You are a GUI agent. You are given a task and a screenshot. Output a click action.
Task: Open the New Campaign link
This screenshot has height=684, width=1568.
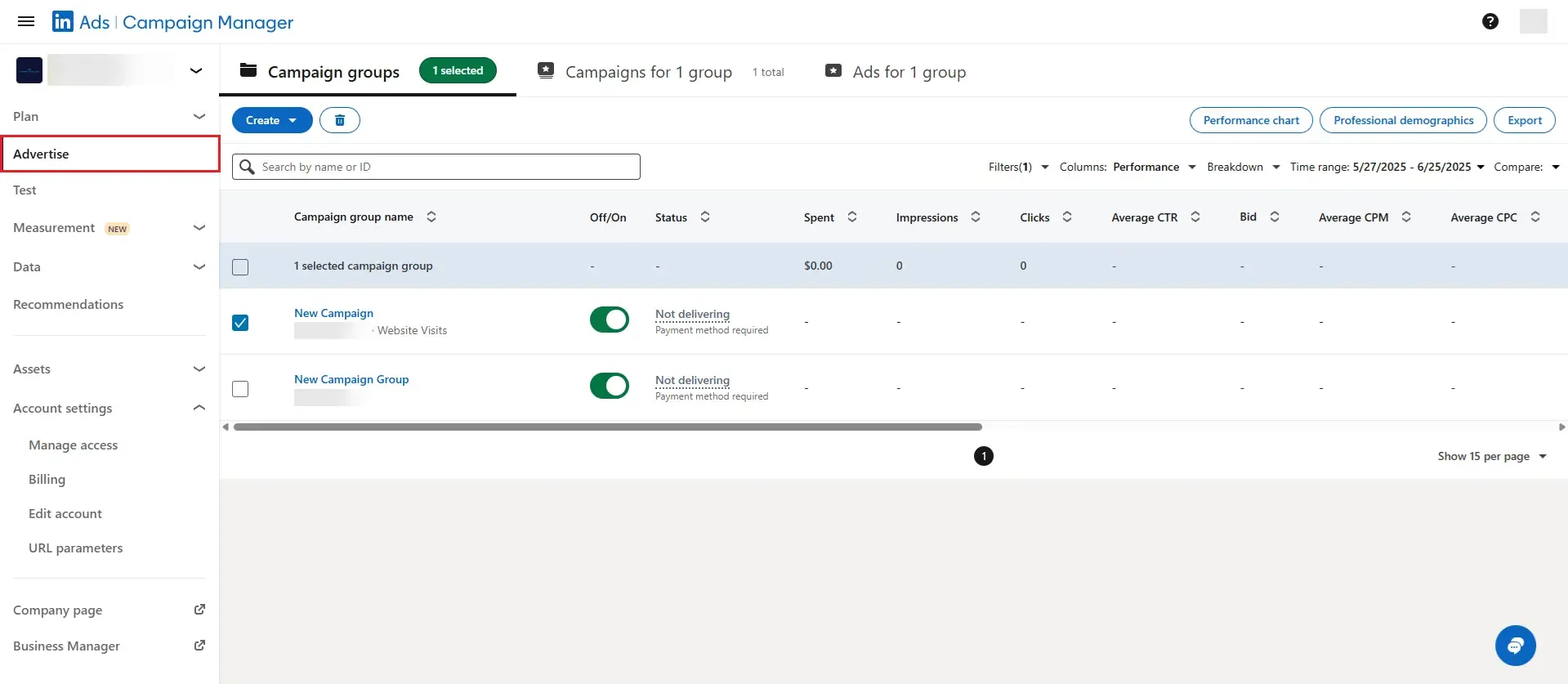[333, 313]
